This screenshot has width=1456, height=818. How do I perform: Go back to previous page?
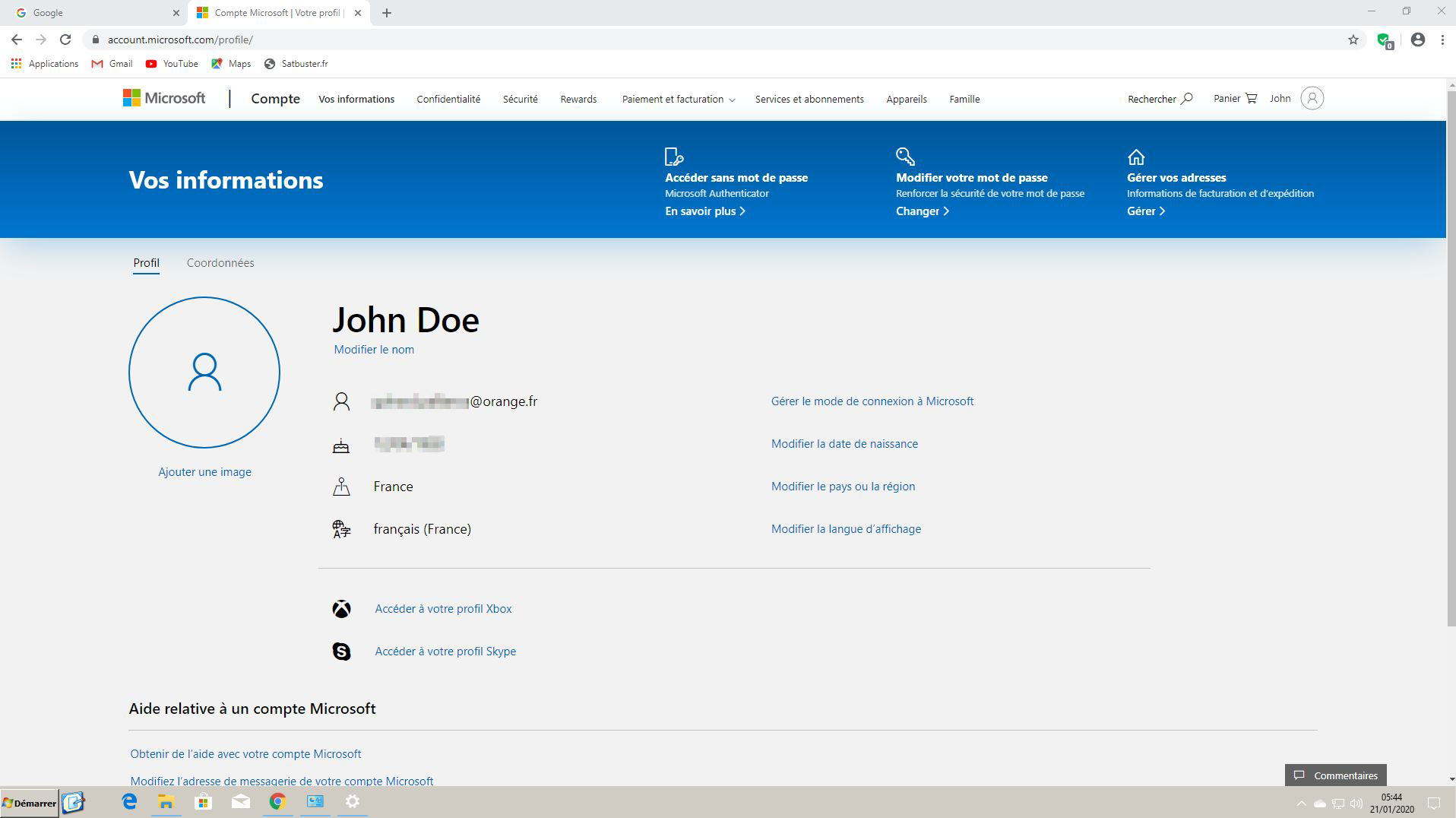coord(17,40)
